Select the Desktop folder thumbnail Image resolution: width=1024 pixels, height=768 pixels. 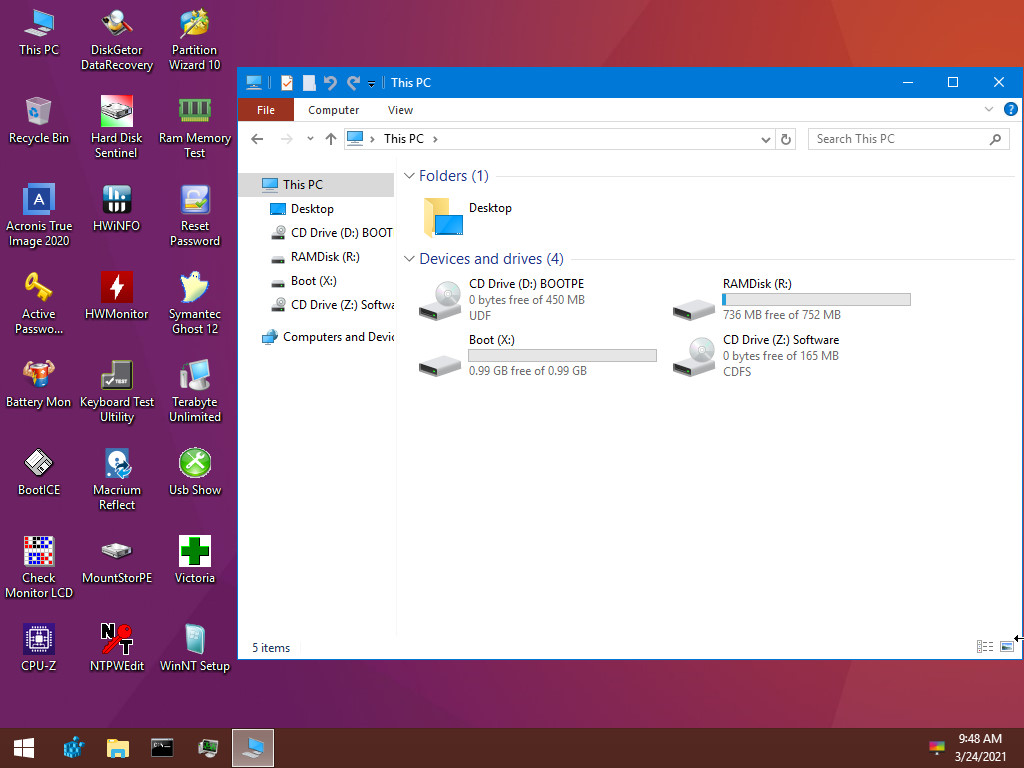pyautogui.click(x=444, y=217)
